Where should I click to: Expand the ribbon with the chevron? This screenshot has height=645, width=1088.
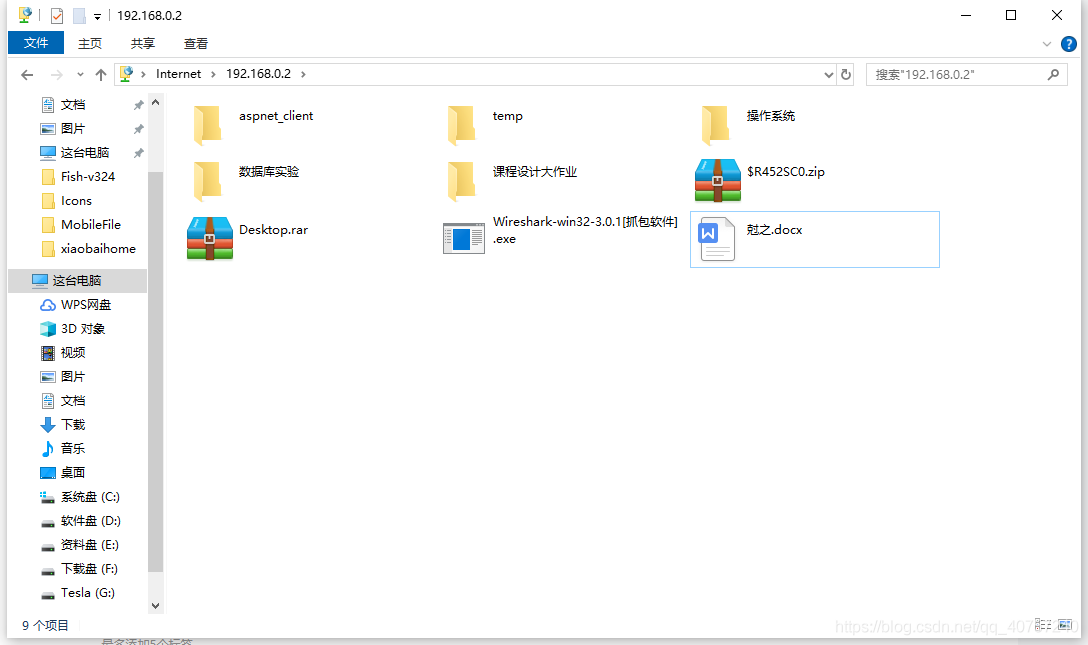click(1046, 44)
